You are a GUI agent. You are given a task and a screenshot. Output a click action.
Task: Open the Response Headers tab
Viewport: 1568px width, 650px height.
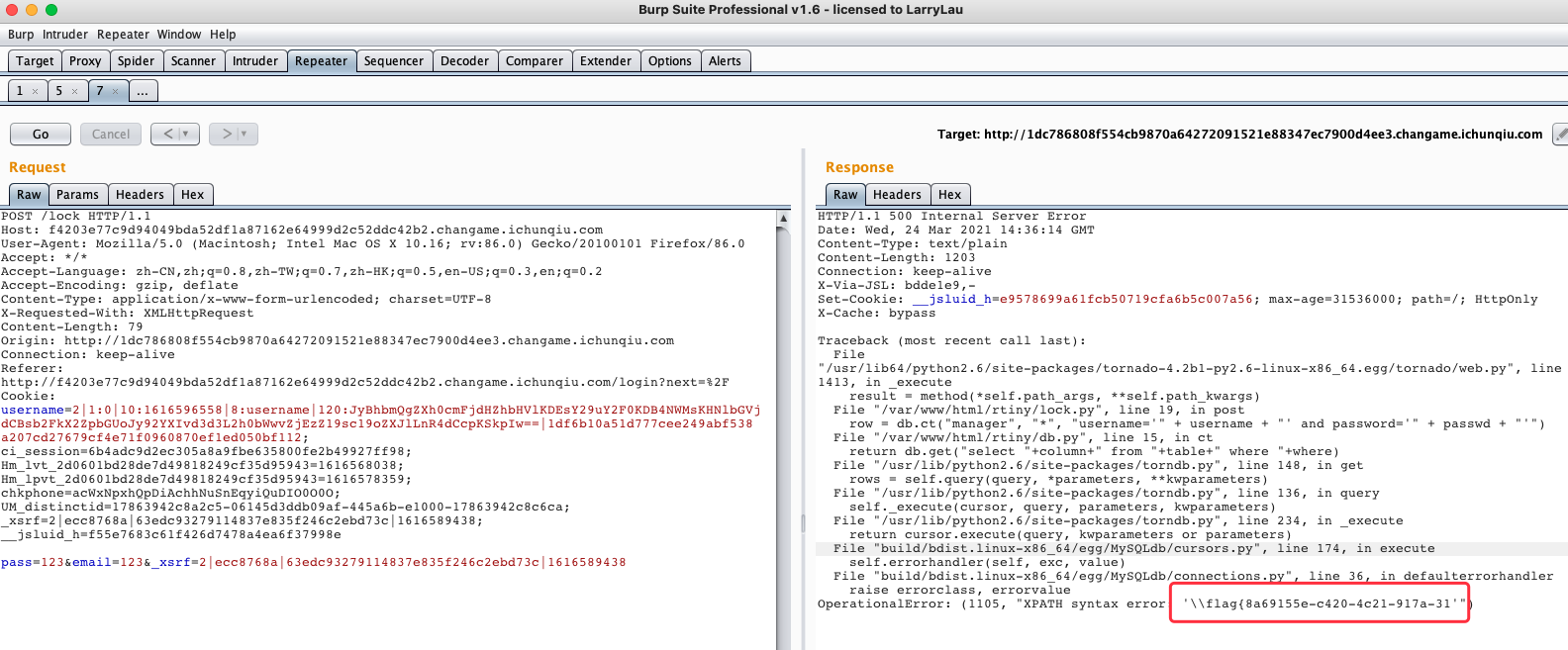pos(898,195)
